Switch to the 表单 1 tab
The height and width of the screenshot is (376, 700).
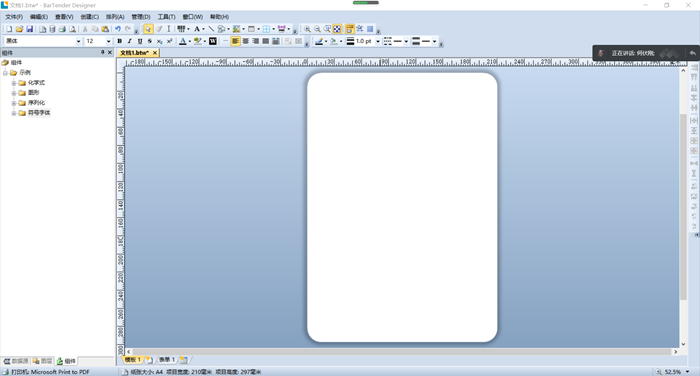click(x=167, y=360)
